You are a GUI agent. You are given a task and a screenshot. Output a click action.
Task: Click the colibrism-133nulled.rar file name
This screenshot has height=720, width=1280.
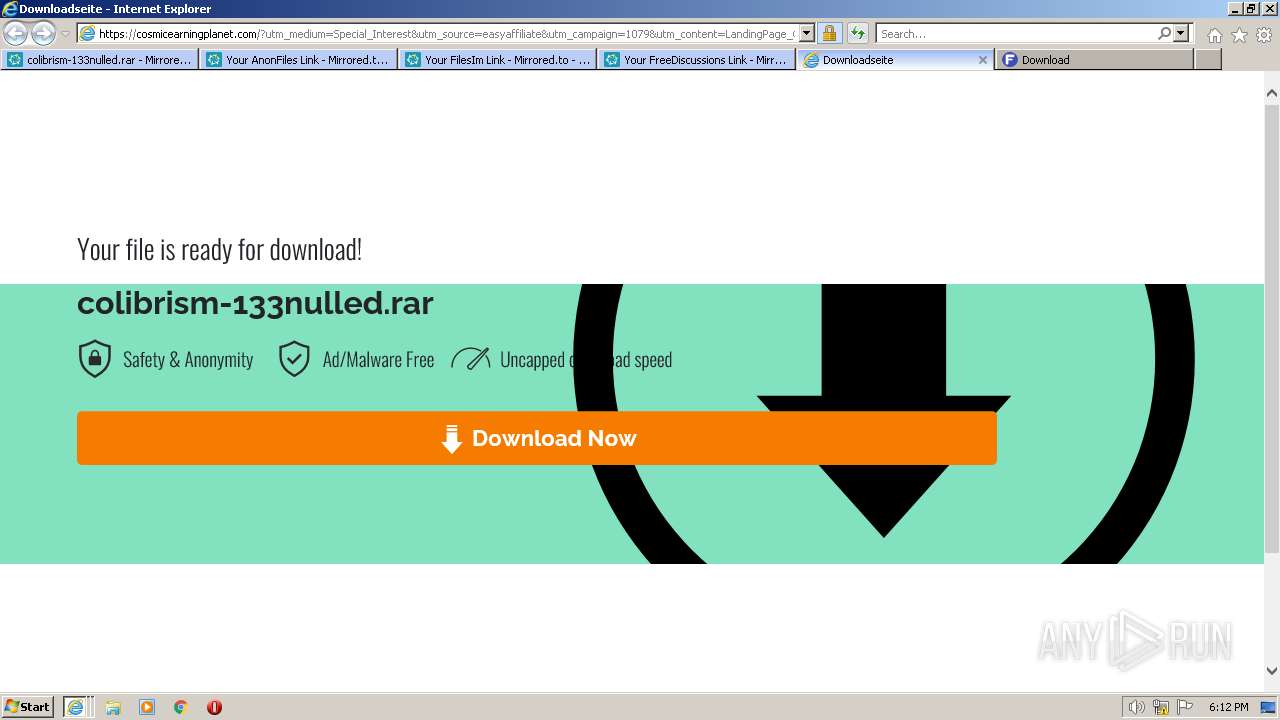(255, 303)
